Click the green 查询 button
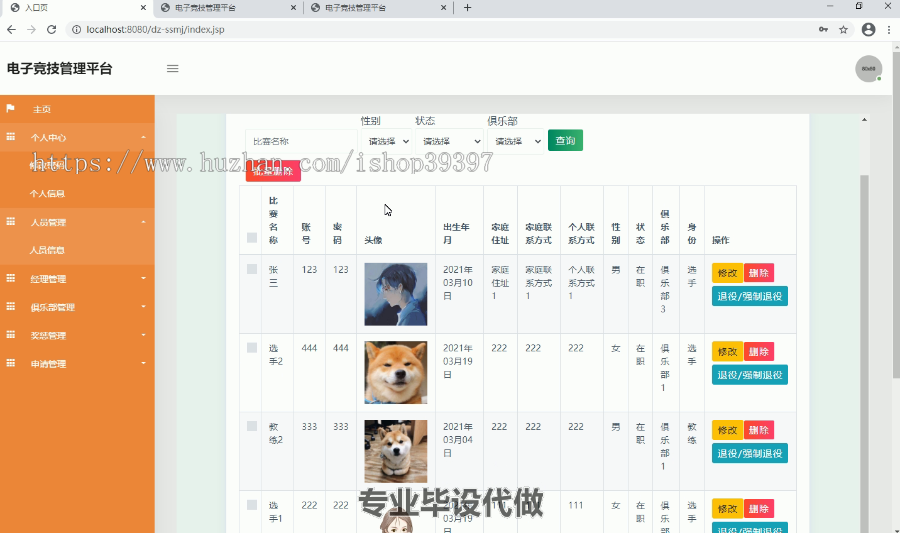This screenshot has width=900, height=533. pyautogui.click(x=565, y=141)
